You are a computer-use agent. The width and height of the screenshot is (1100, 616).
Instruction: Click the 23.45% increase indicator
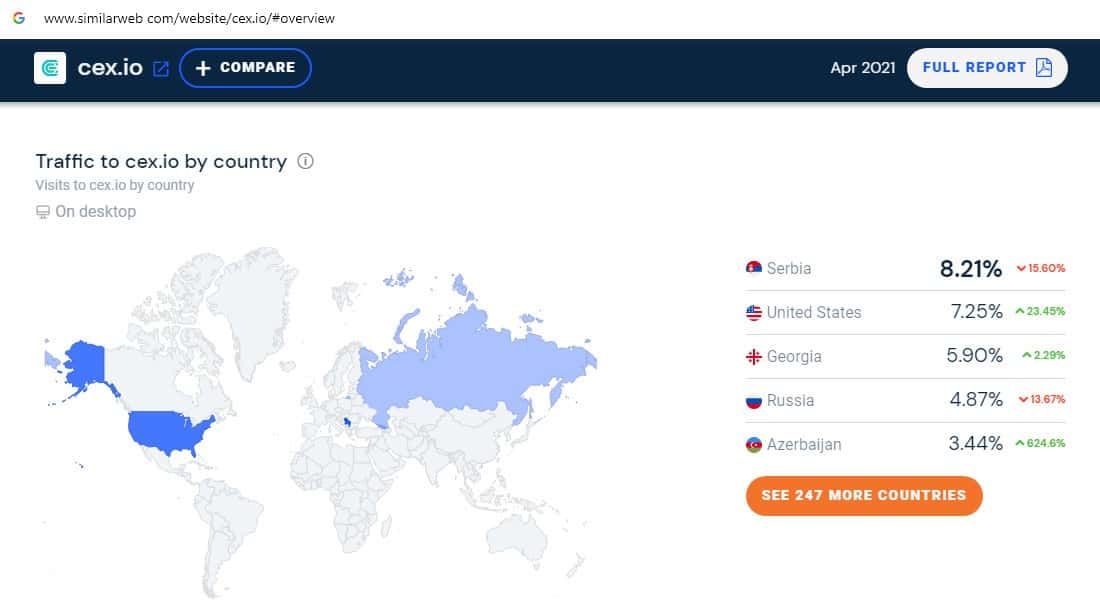pos(1040,311)
